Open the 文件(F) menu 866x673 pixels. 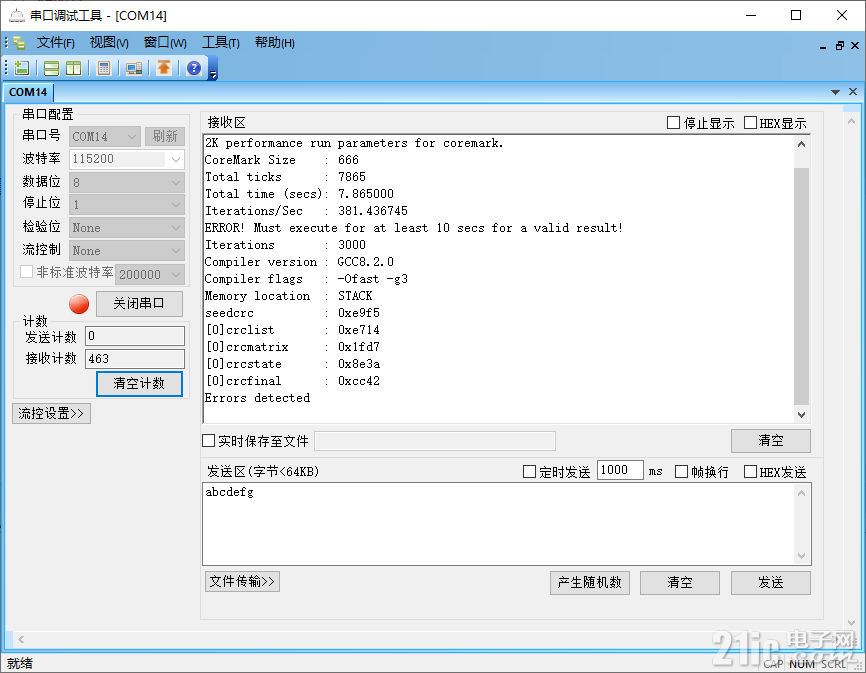tap(55, 43)
